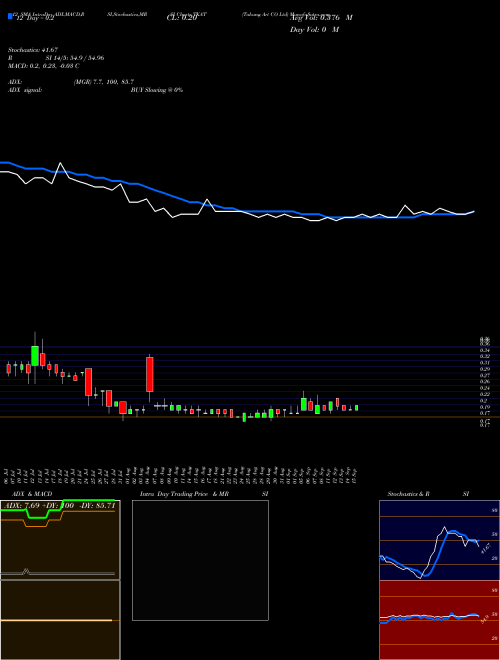Click the tall red candlestick in early August

[x=149, y=375]
